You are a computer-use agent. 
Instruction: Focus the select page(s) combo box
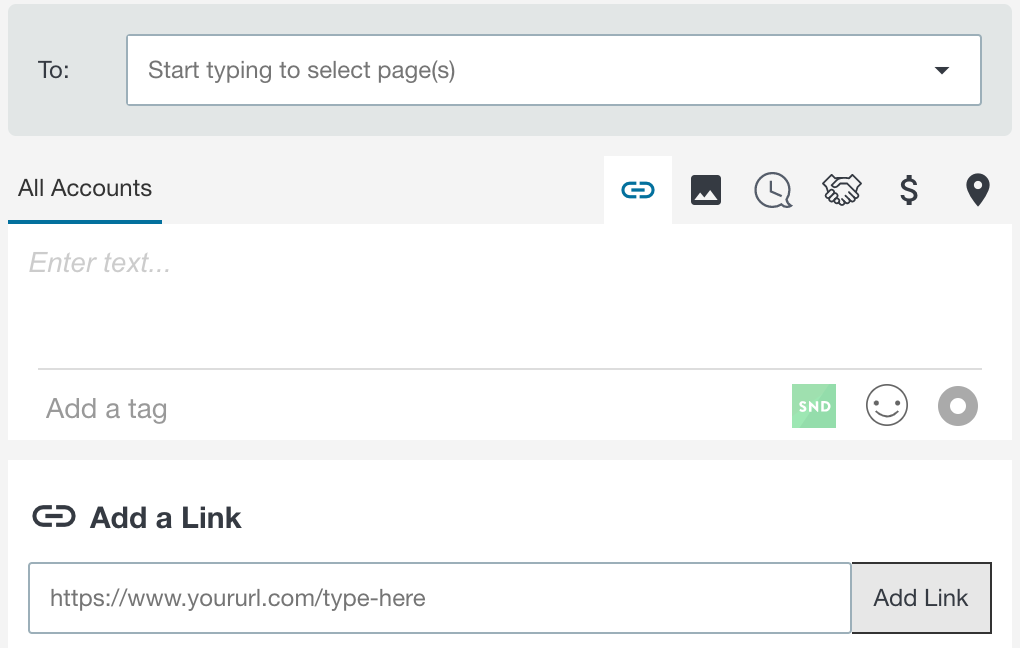[554, 70]
